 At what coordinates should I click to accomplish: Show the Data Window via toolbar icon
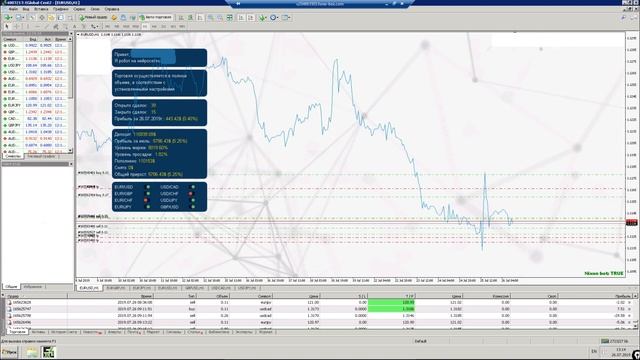[x=42, y=18]
